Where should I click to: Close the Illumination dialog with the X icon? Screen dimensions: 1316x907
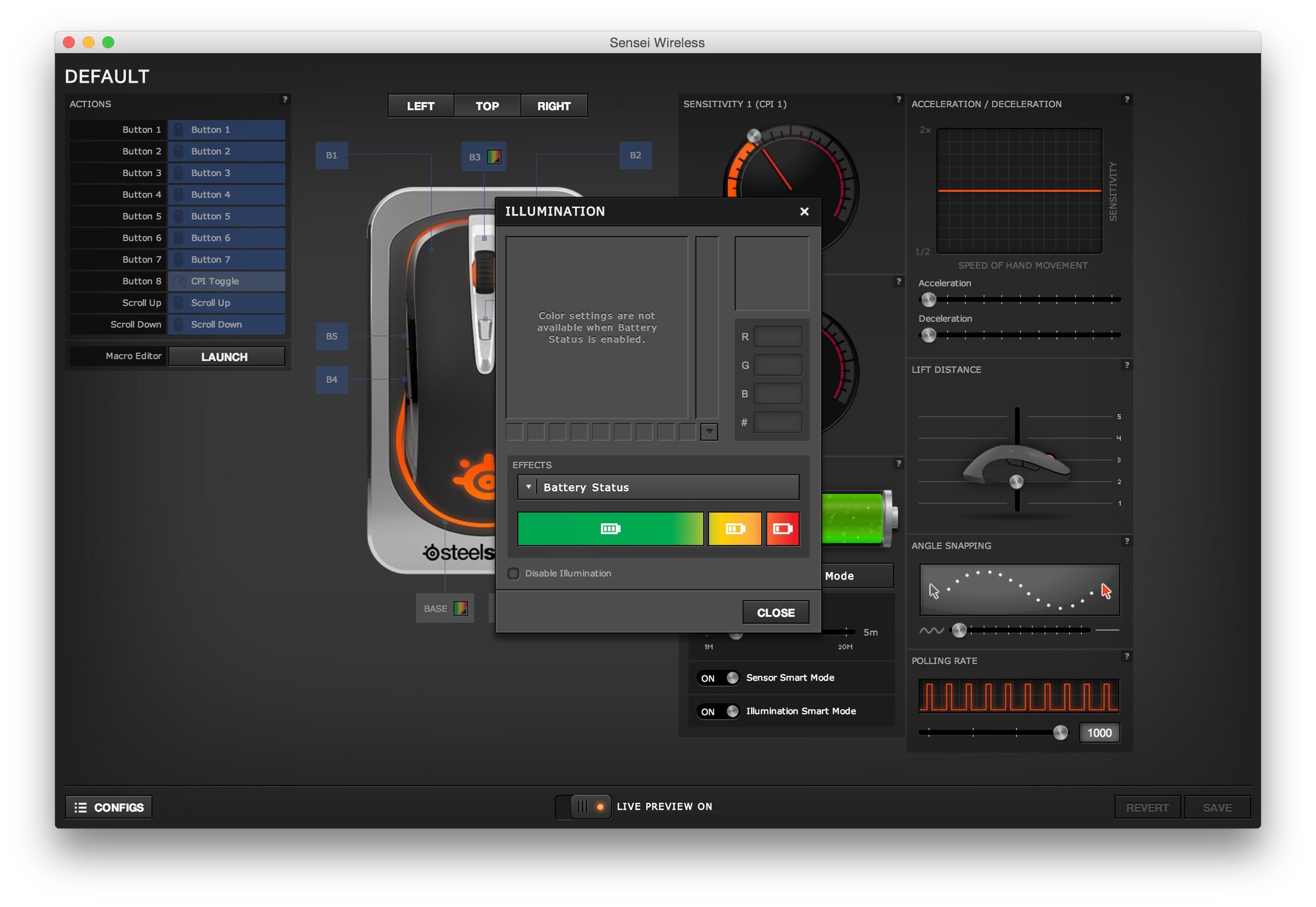pyautogui.click(x=804, y=212)
